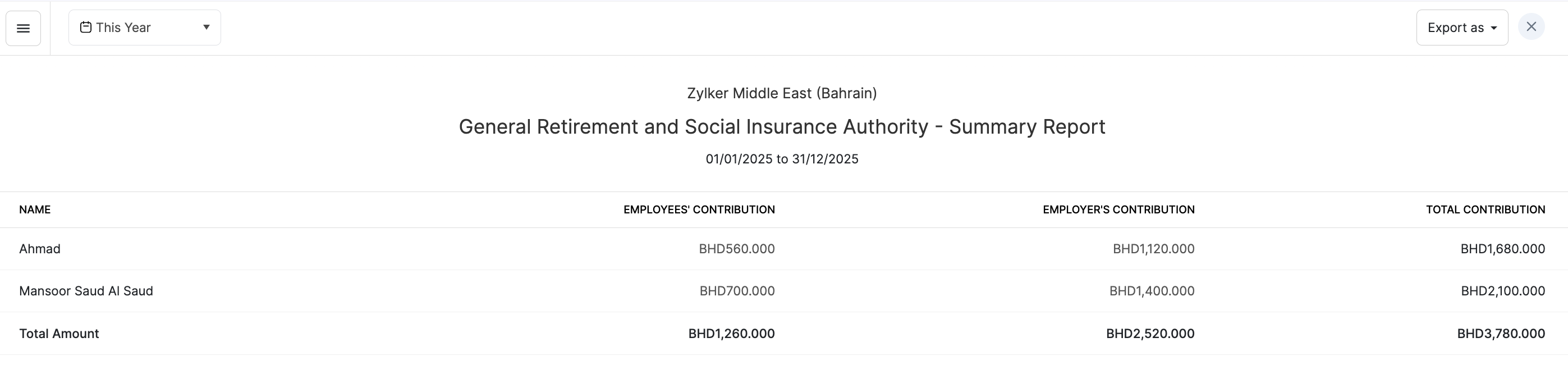Click Ahmad's employee contribution BHD560.000

coord(736,249)
